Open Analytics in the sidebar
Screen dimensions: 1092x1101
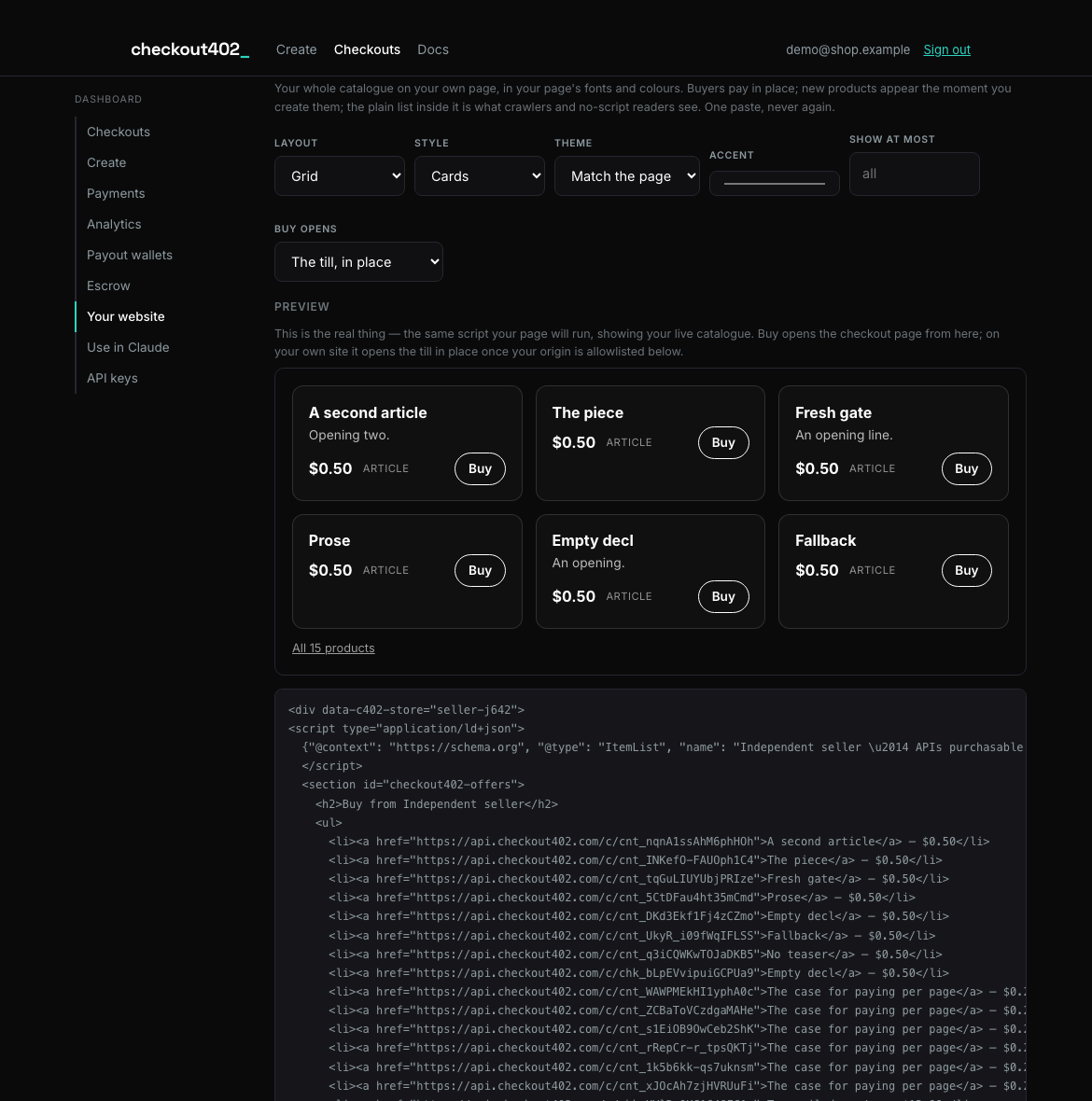tap(114, 225)
